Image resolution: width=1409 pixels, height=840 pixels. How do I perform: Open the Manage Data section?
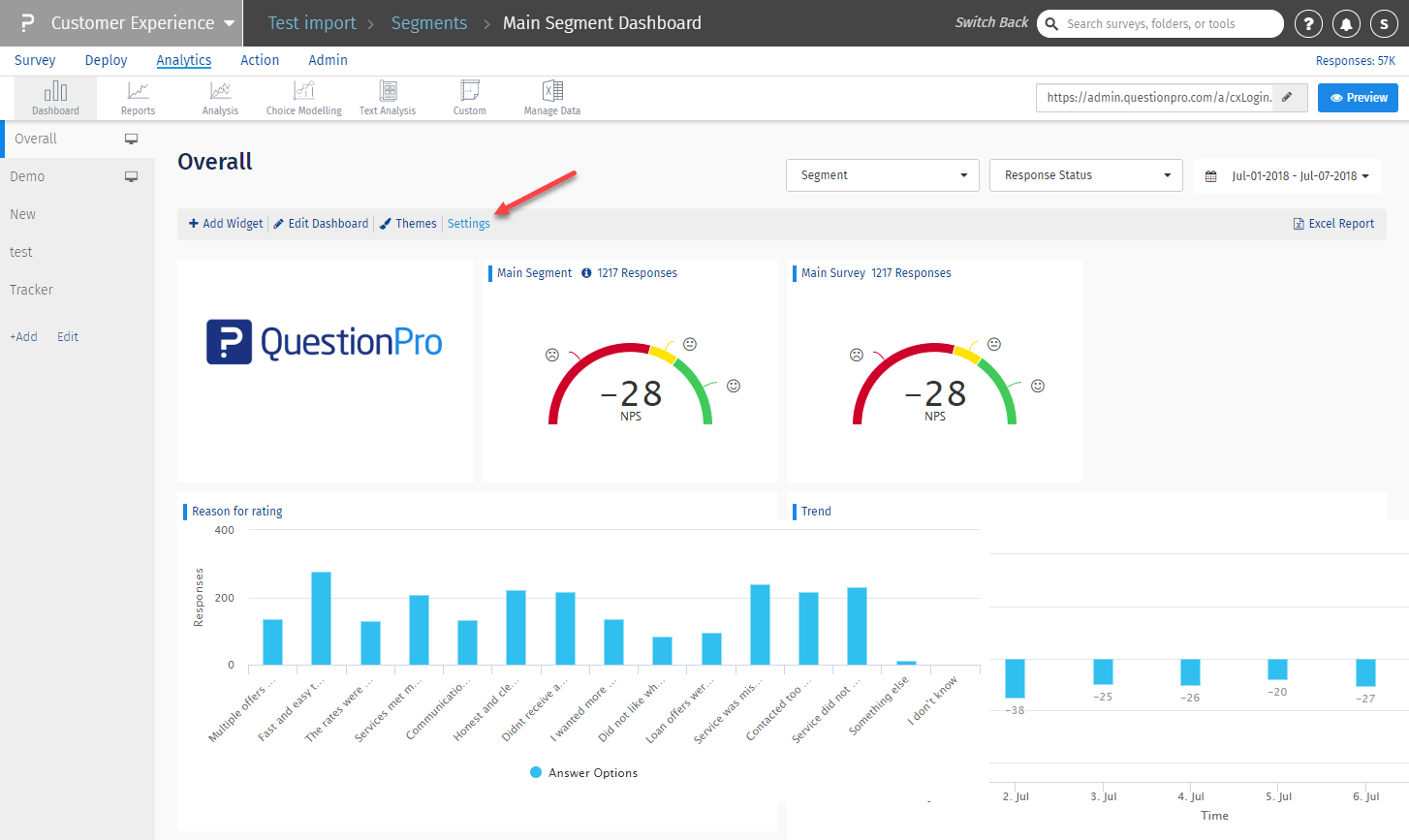coord(551,97)
